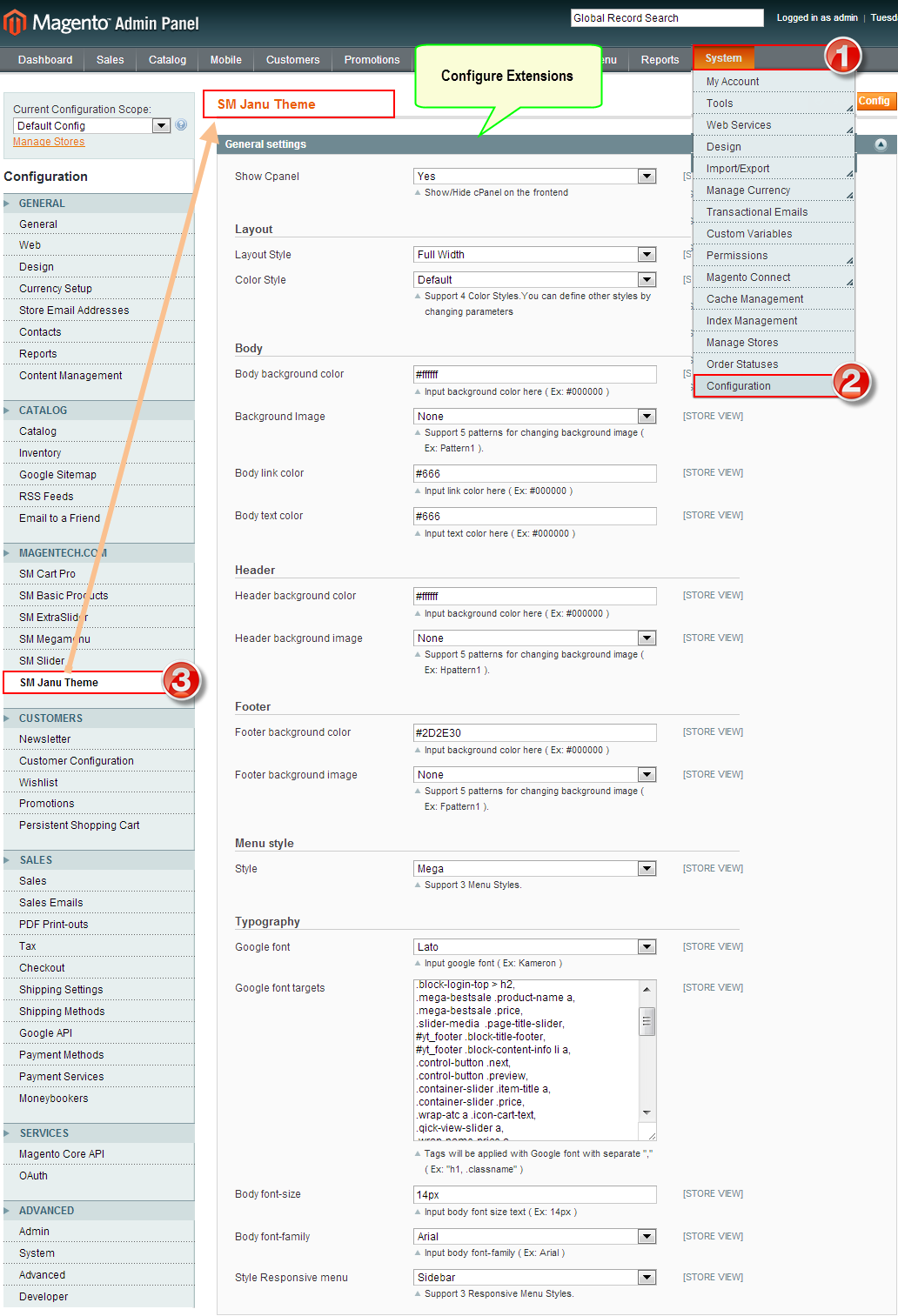Open the SM Janu Theme sidebar link

[x=59, y=683]
